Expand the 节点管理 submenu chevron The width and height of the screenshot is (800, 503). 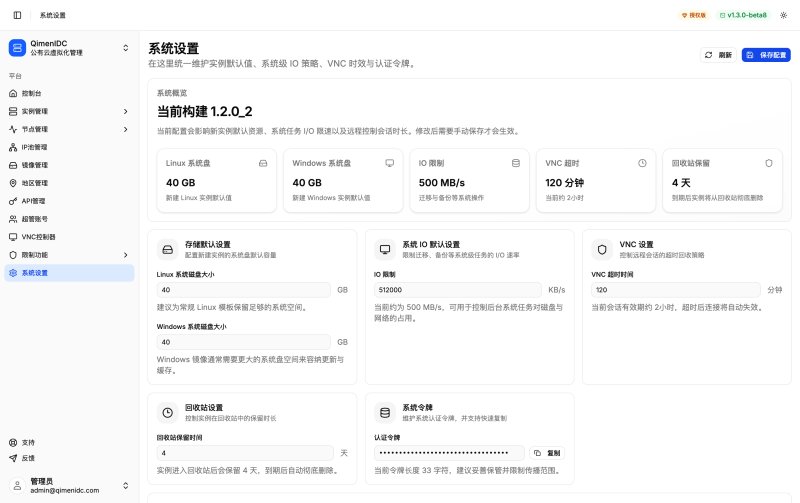coord(126,129)
